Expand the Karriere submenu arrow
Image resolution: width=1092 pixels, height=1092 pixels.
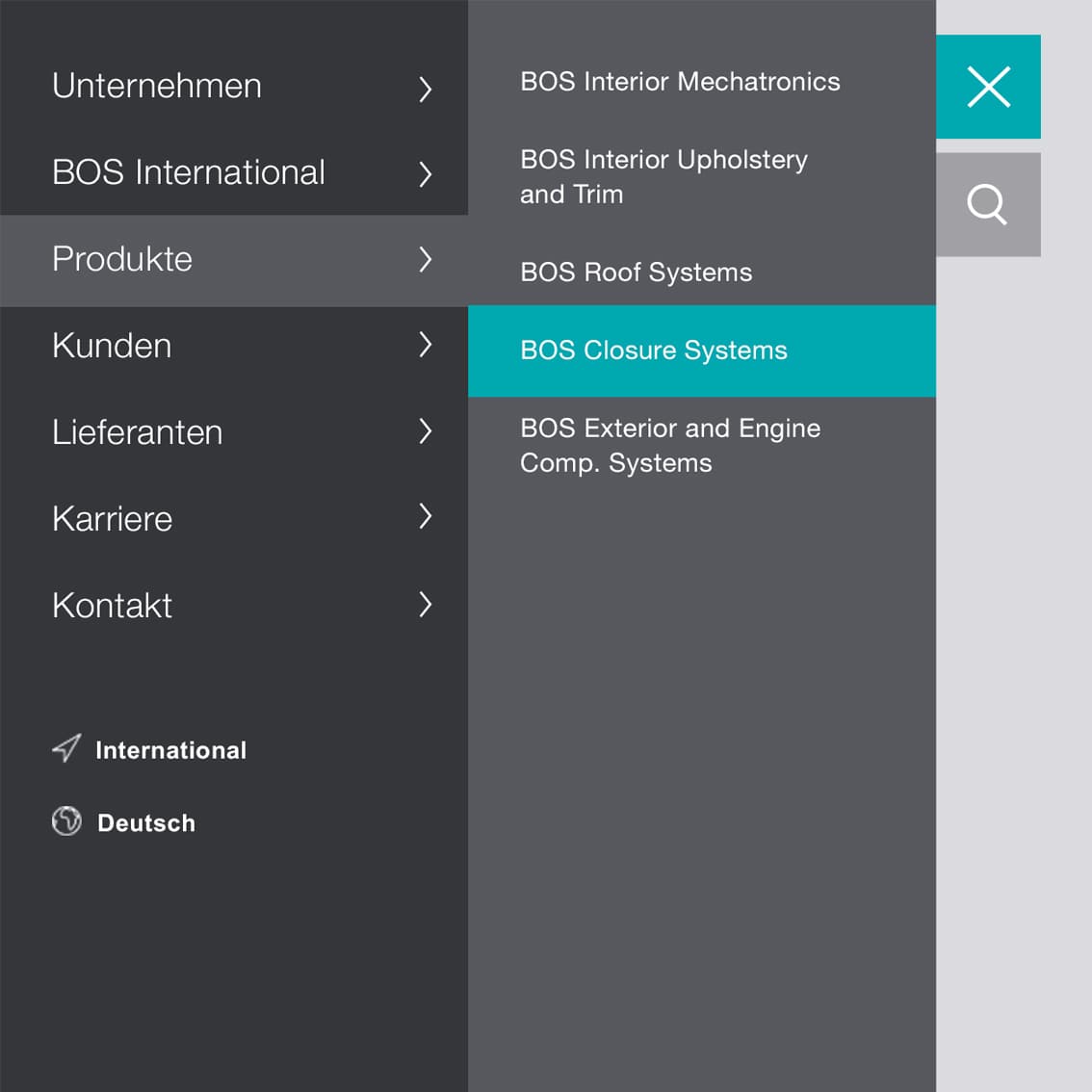(425, 516)
